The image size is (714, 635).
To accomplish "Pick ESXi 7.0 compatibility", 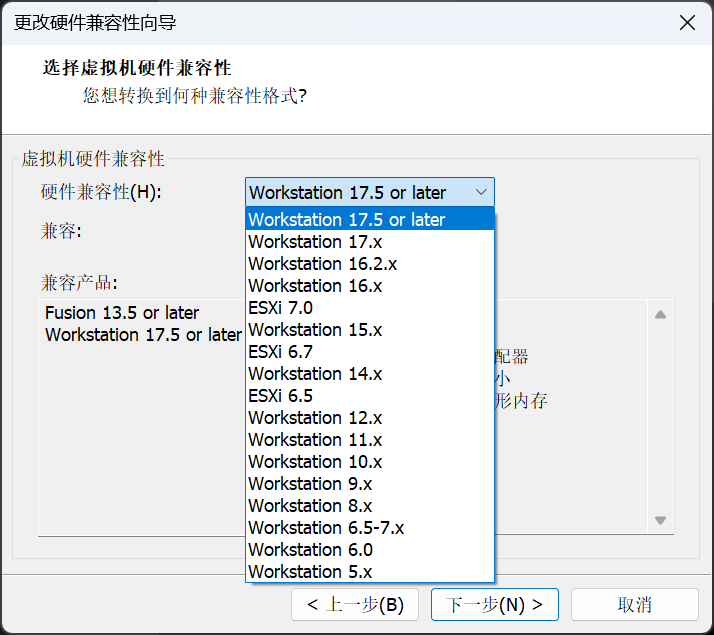I will click(370, 308).
